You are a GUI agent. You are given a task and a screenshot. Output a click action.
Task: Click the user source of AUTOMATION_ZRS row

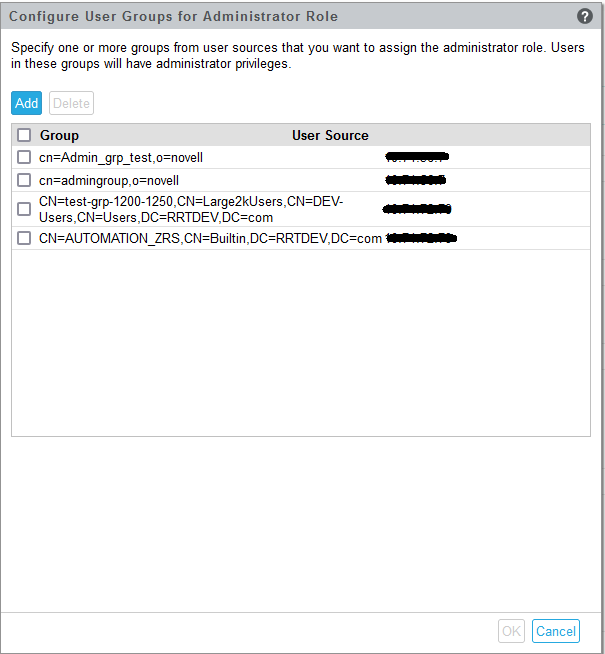click(x=421, y=238)
